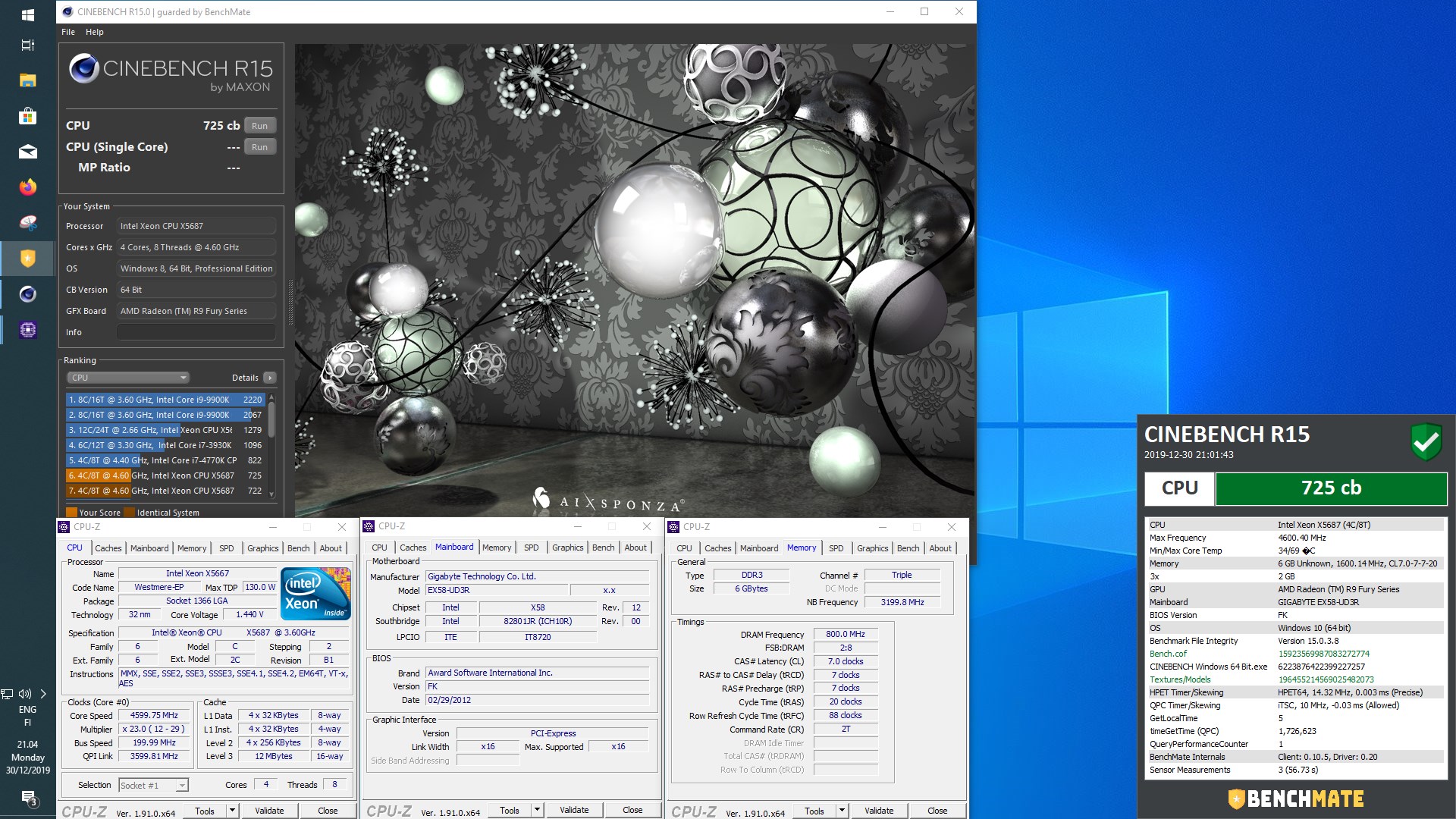
Task: Click Close button in Memory CPU-Z window
Action: tap(937, 811)
